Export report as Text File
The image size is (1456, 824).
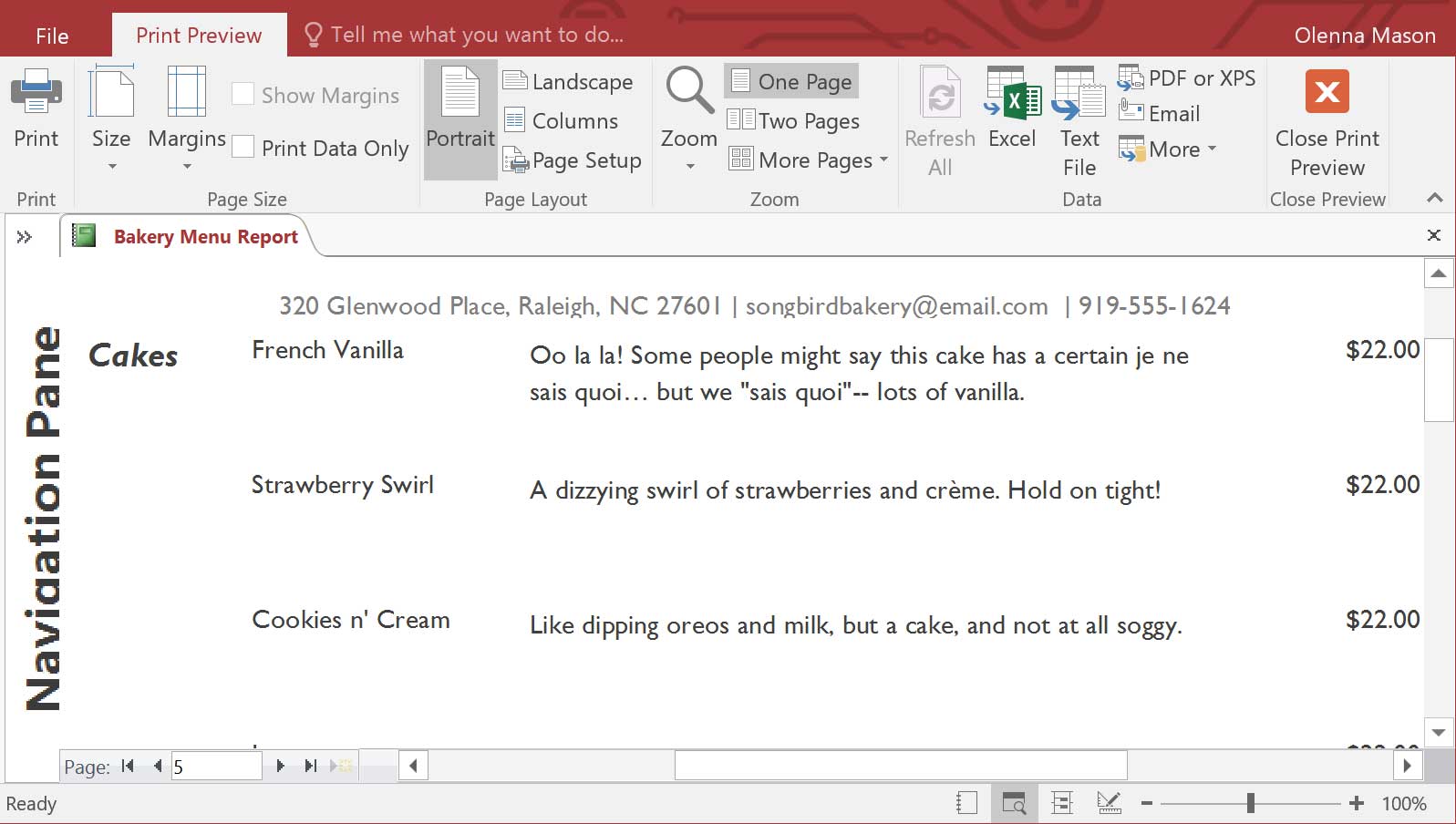pos(1079,119)
